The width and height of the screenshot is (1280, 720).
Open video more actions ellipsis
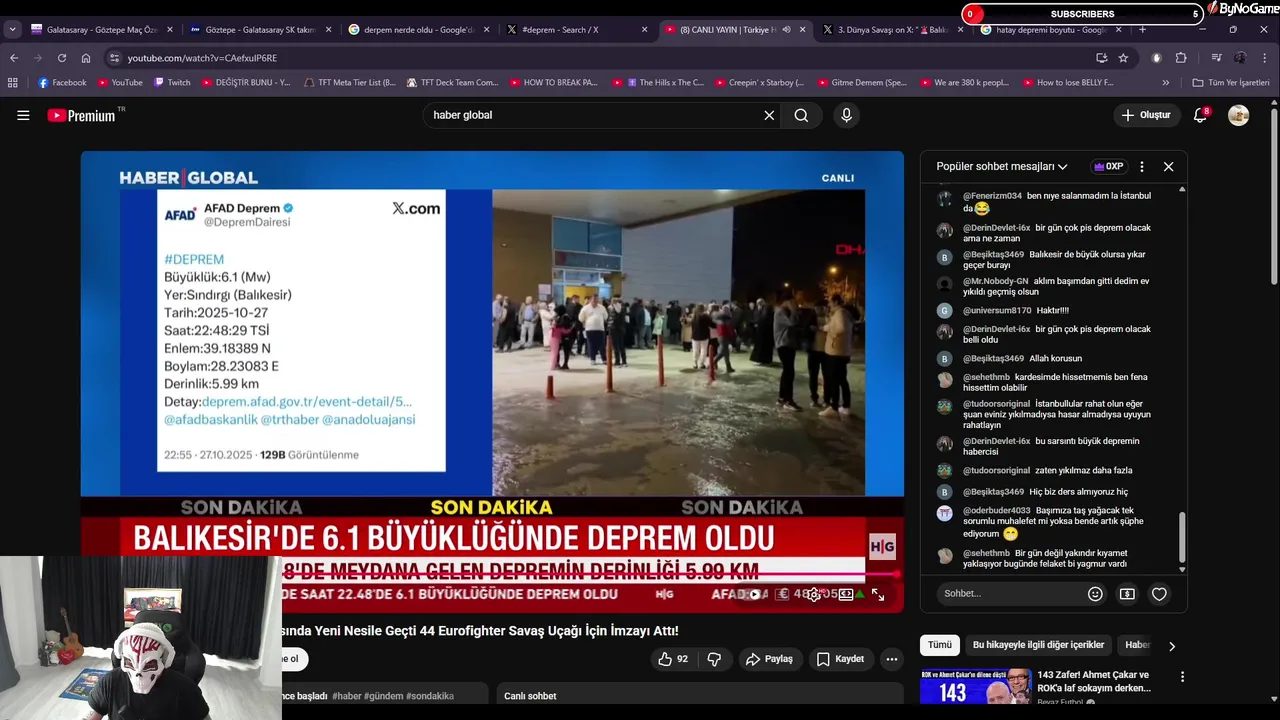891,659
